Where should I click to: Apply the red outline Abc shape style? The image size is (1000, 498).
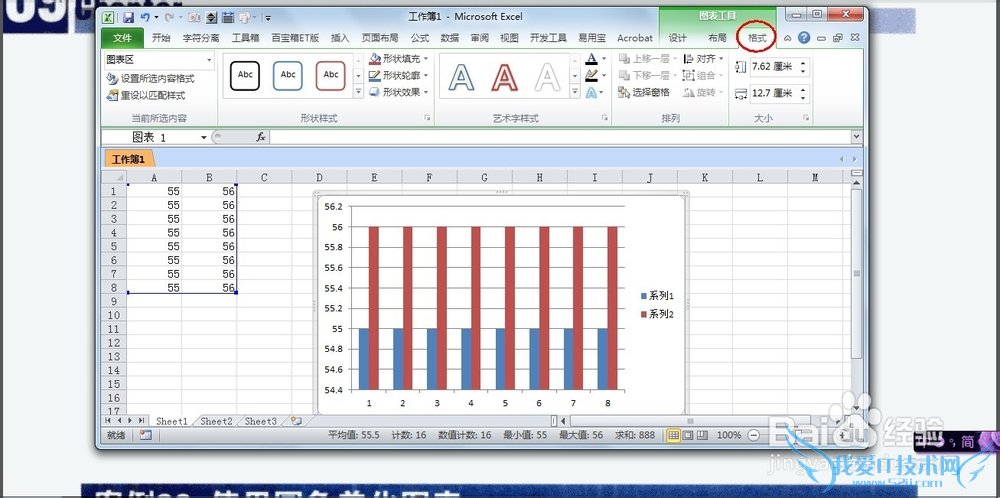coord(330,75)
